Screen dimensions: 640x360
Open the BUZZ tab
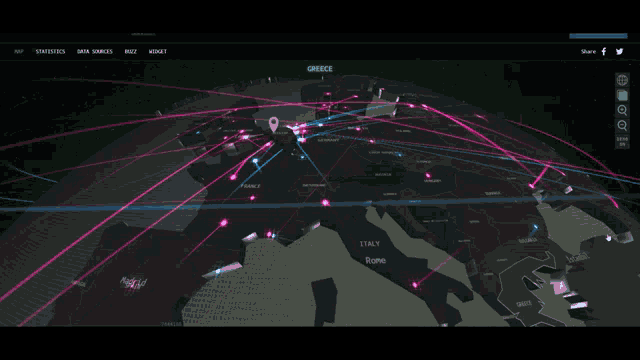pyautogui.click(x=131, y=51)
